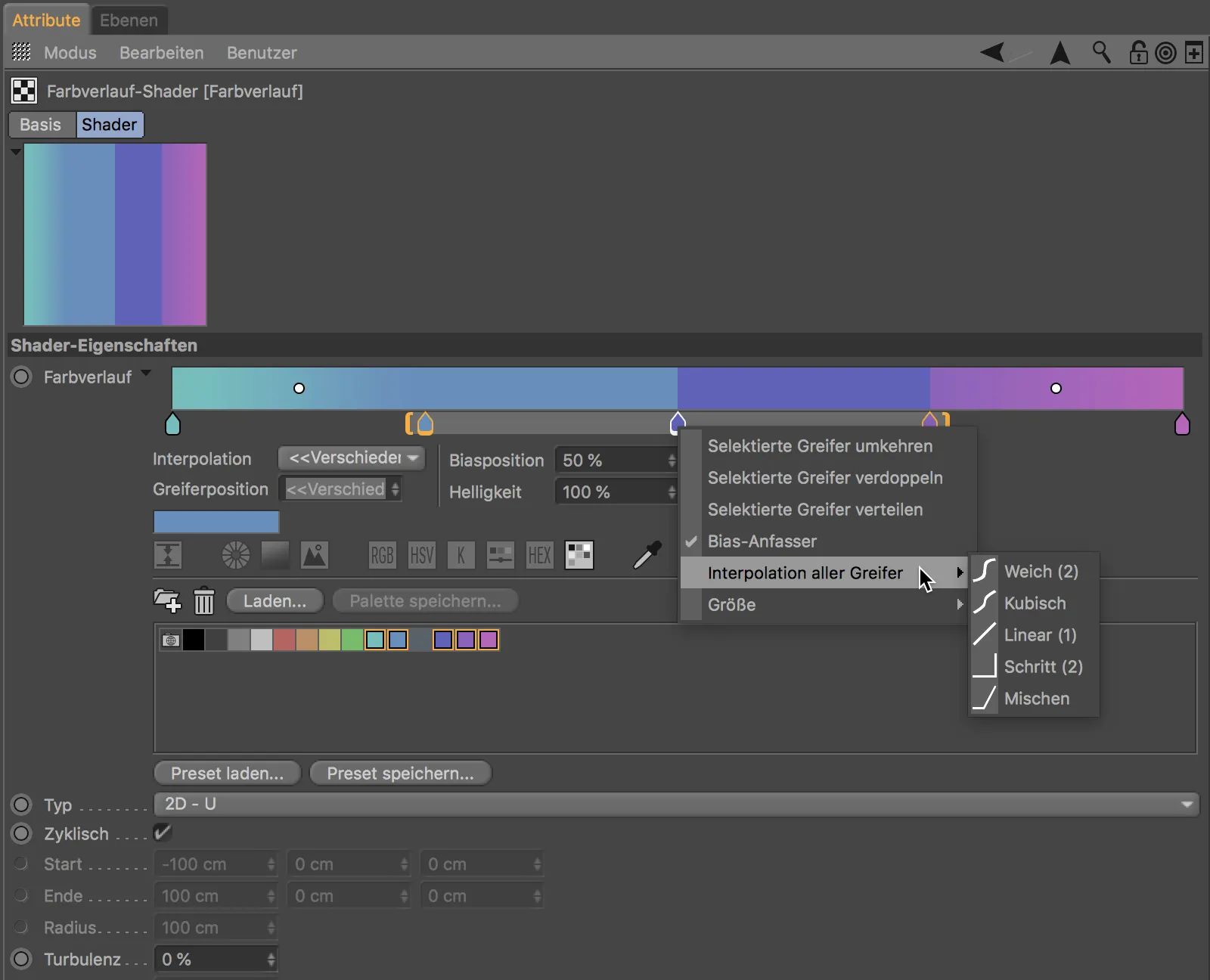
Task: Select color from picture mode icon
Action: (315, 555)
